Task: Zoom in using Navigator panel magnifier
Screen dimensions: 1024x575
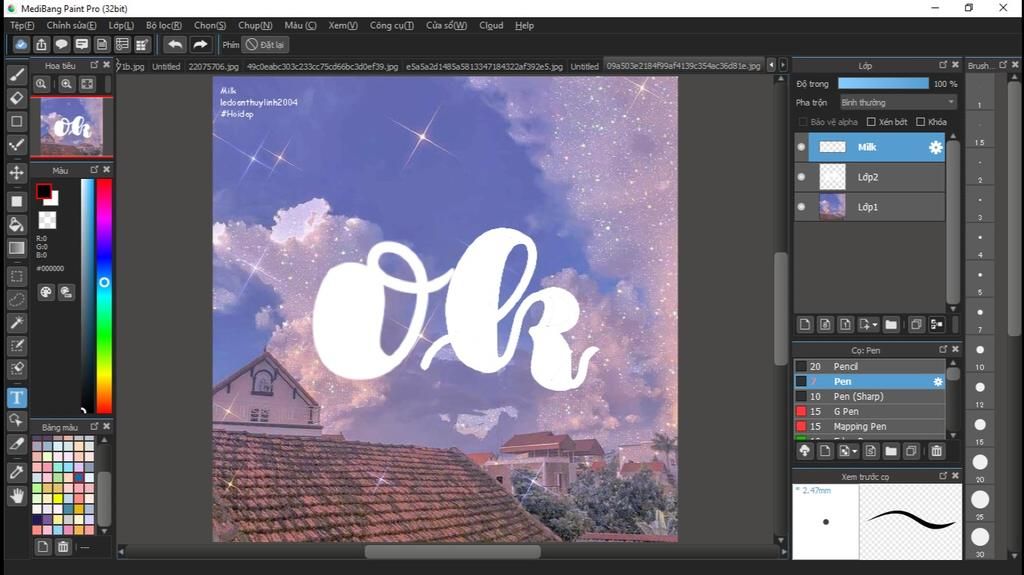Action: pyautogui.click(x=67, y=84)
